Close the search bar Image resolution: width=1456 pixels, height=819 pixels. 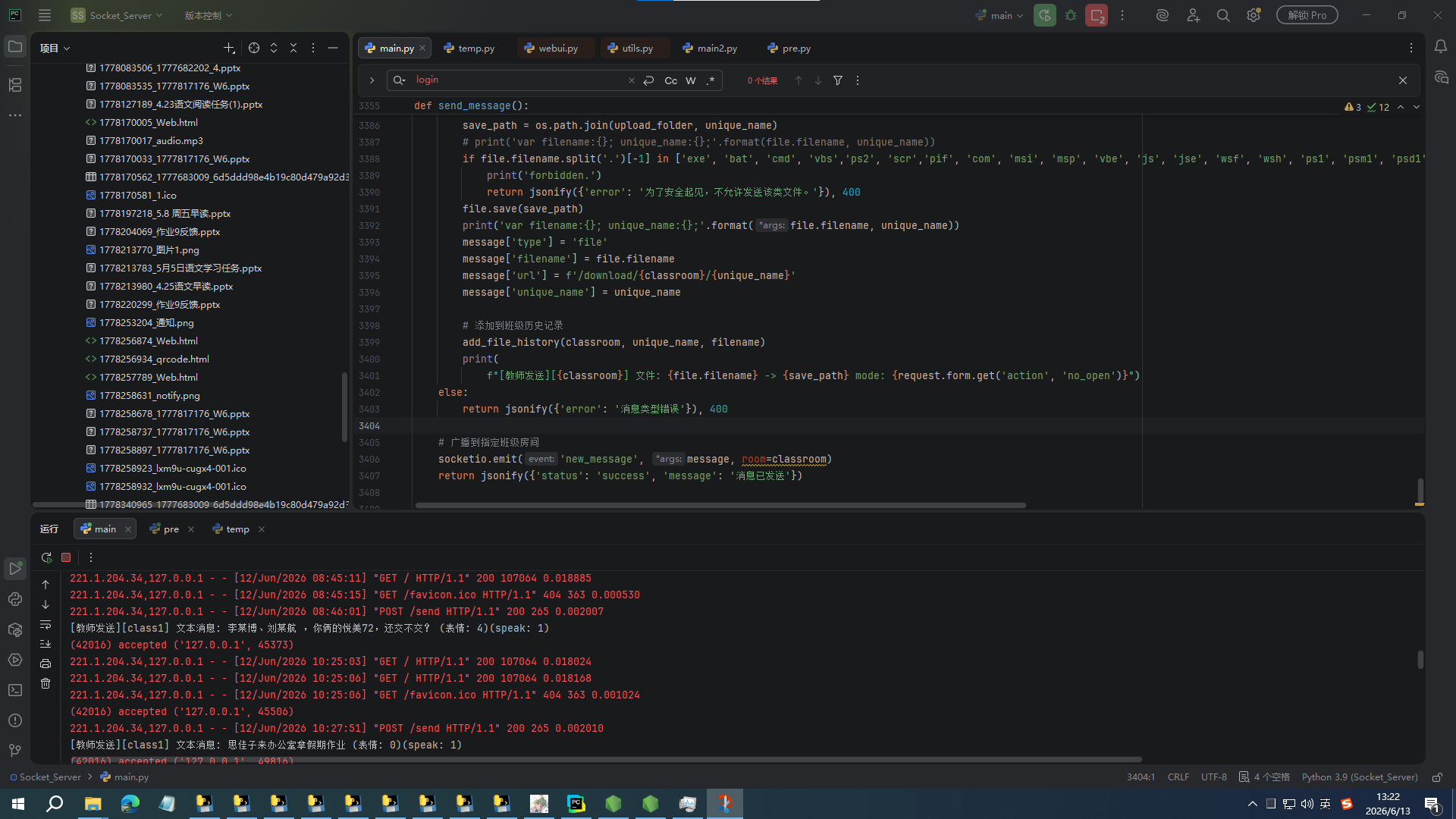click(x=1403, y=80)
